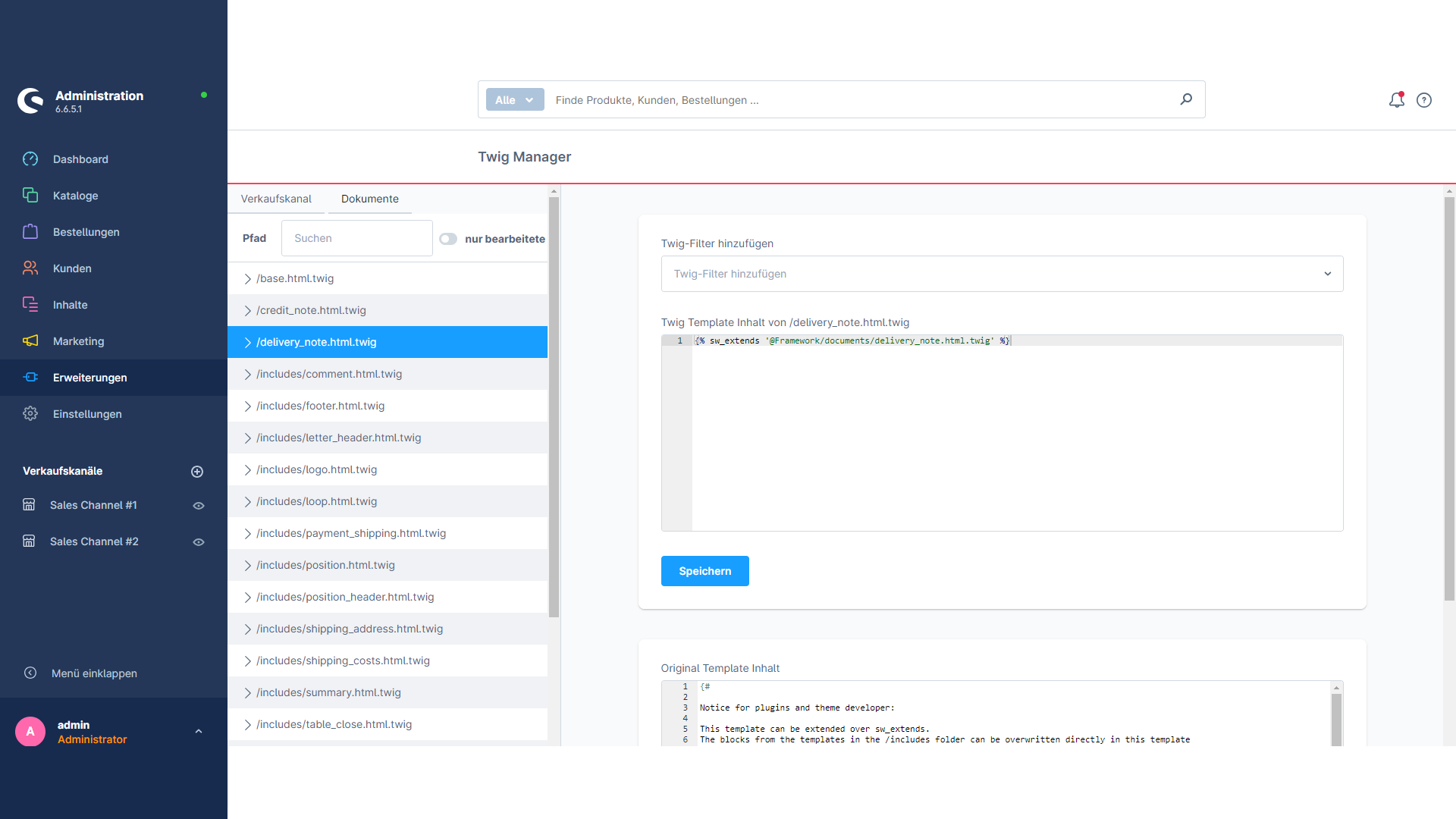Select /includes/position.html.twig row

pos(388,565)
